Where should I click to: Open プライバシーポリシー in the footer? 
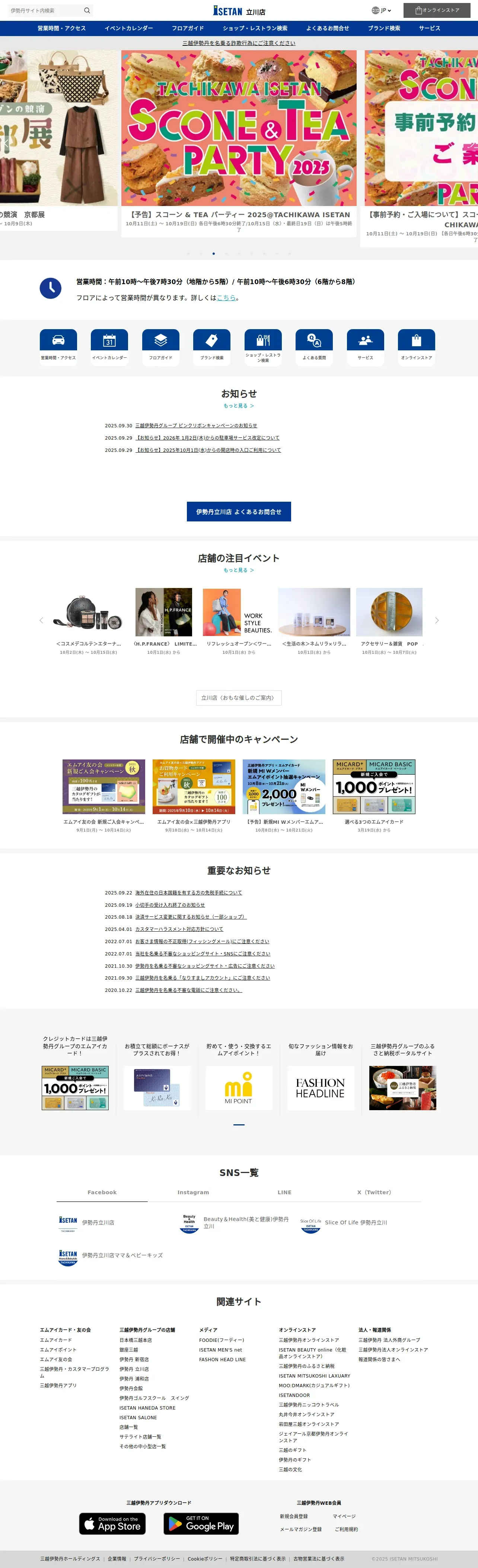coord(157,1559)
